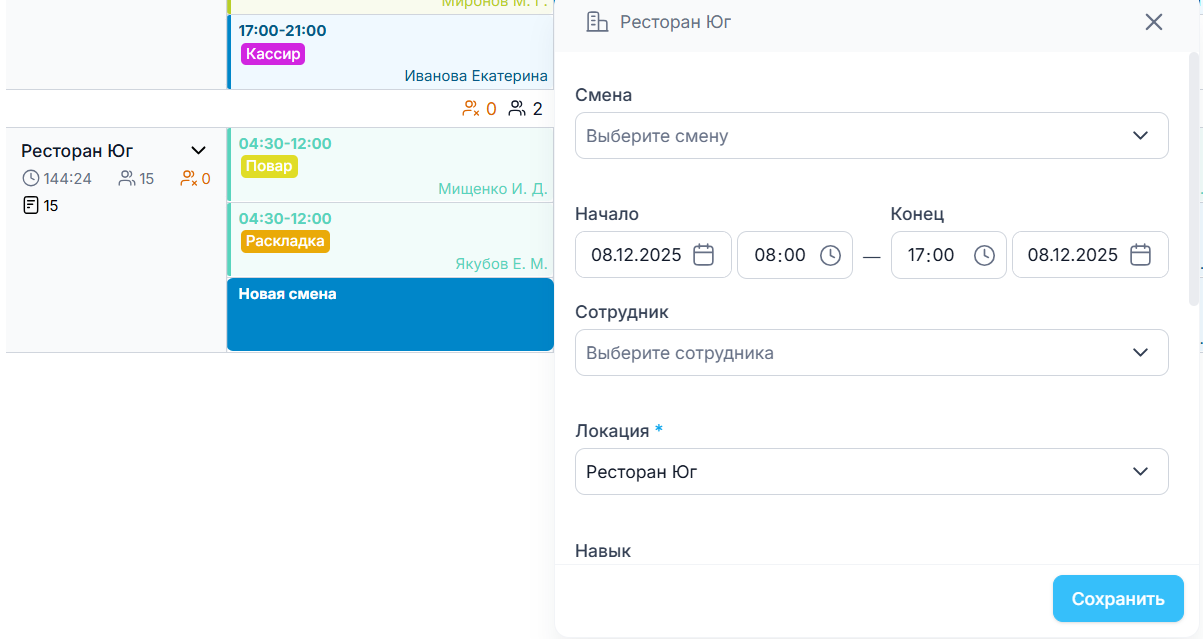Open the end date calendar picker icon
Viewport: 1203px width, 639px height.
click(1140, 255)
